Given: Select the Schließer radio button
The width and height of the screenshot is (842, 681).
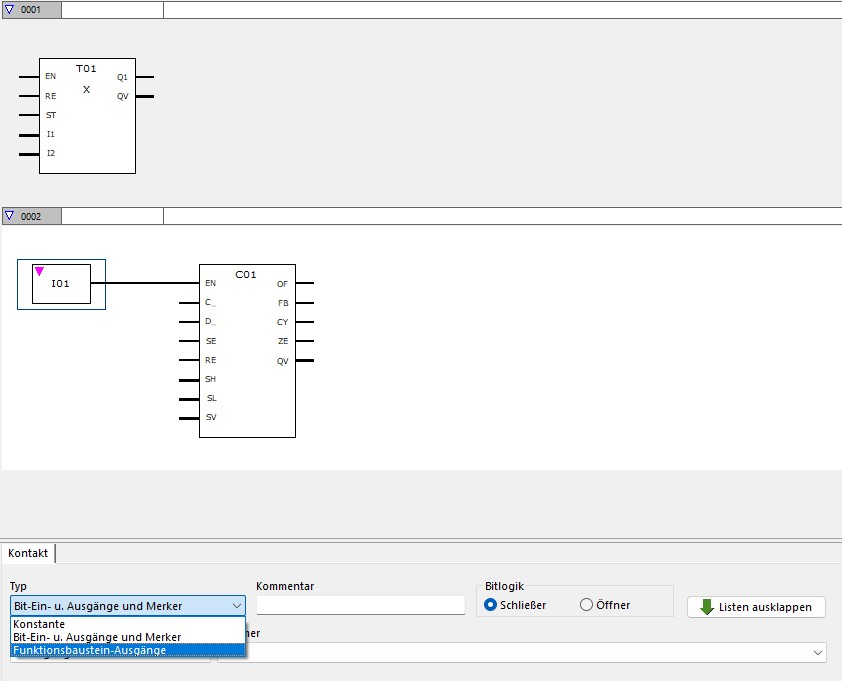Looking at the screenshot, I should tap(490, 605).
